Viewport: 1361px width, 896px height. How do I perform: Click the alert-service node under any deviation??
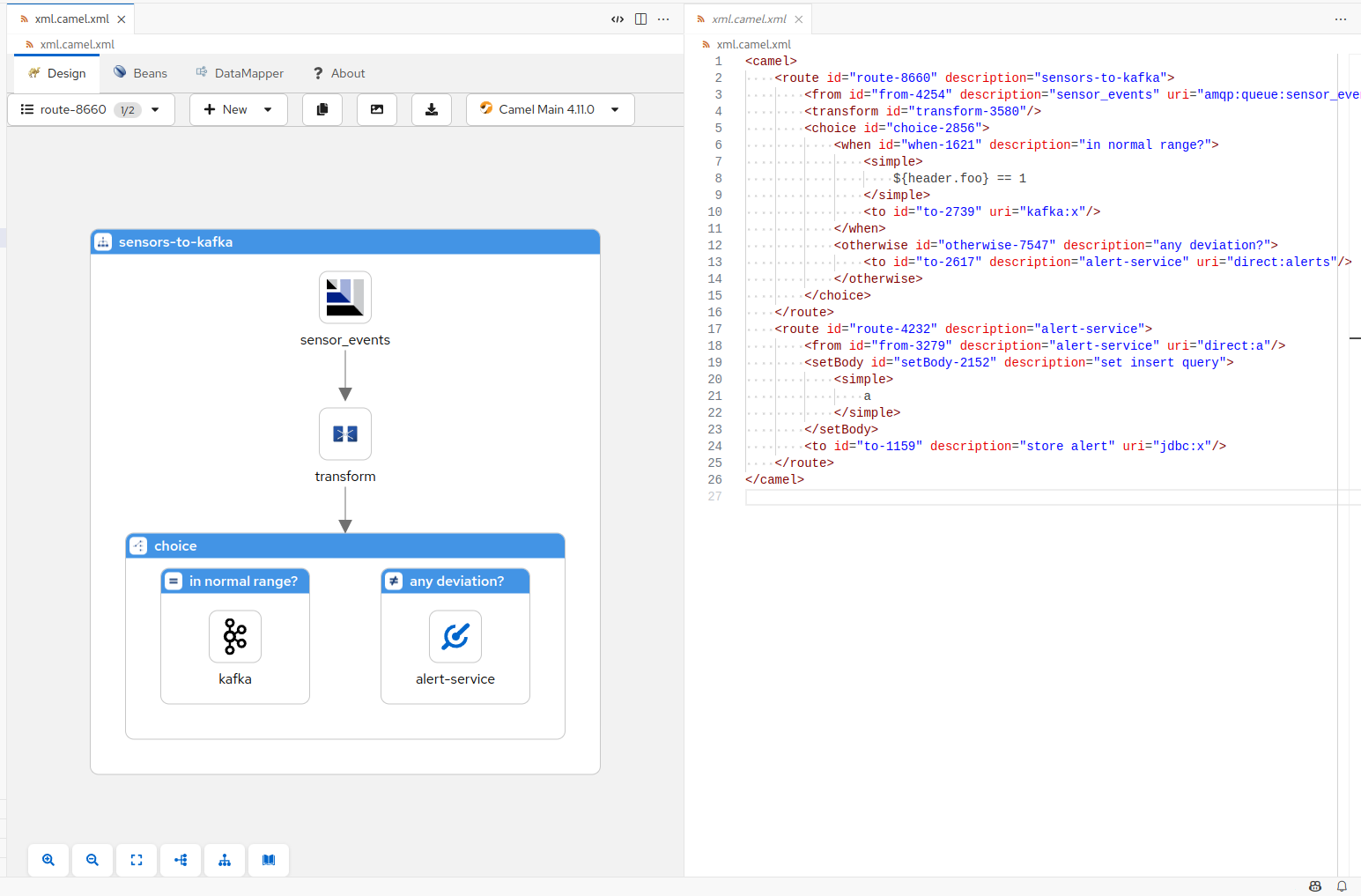click(455, 636)
